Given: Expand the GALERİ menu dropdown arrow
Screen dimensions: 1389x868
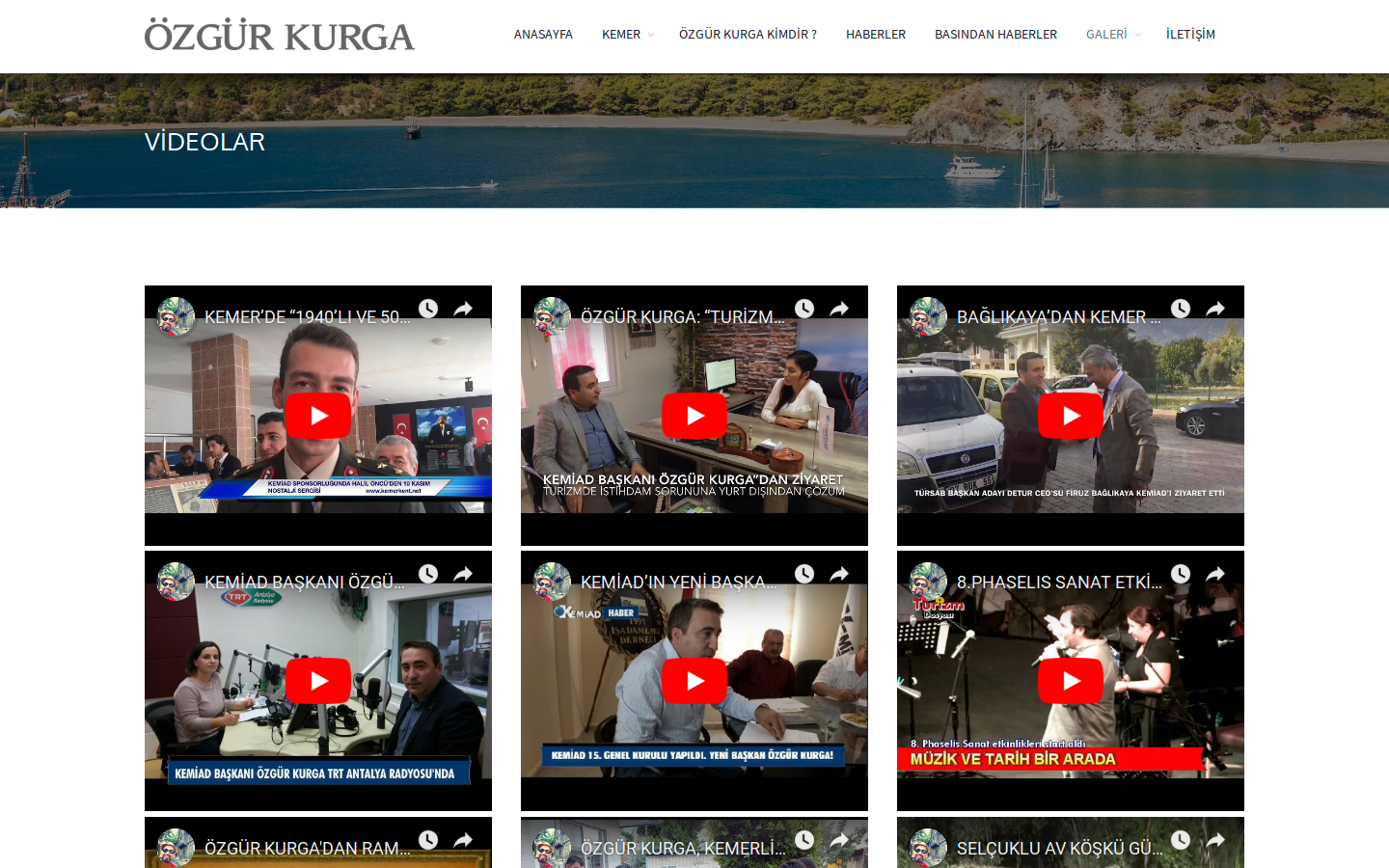Looking at the screenshot, I should (x=1138, y=35).
